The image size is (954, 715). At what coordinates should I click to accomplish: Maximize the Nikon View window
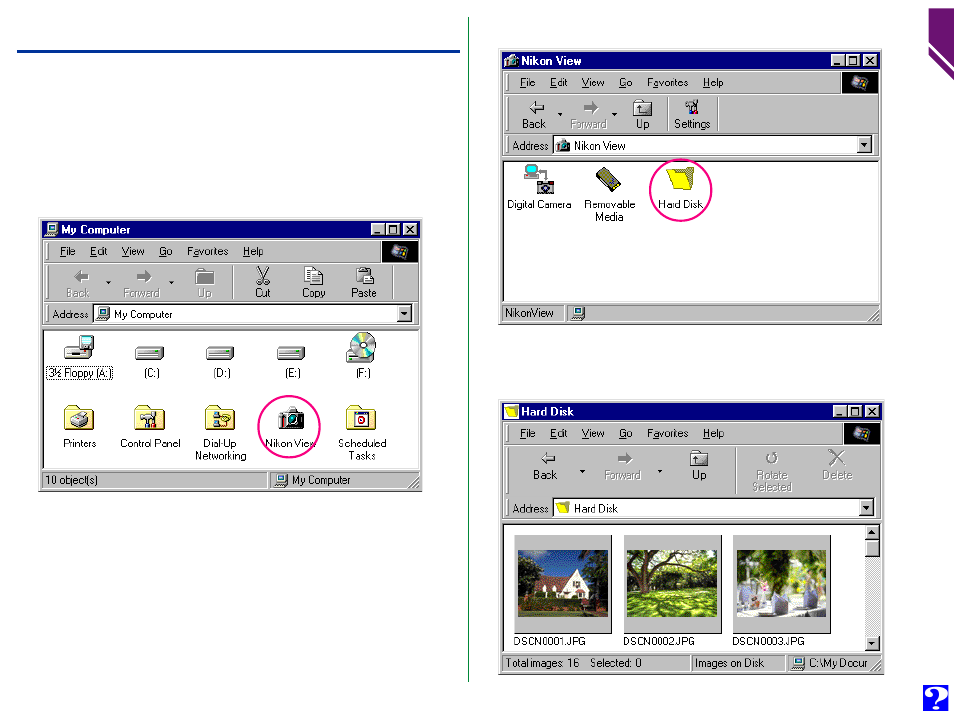pos(853,60)
